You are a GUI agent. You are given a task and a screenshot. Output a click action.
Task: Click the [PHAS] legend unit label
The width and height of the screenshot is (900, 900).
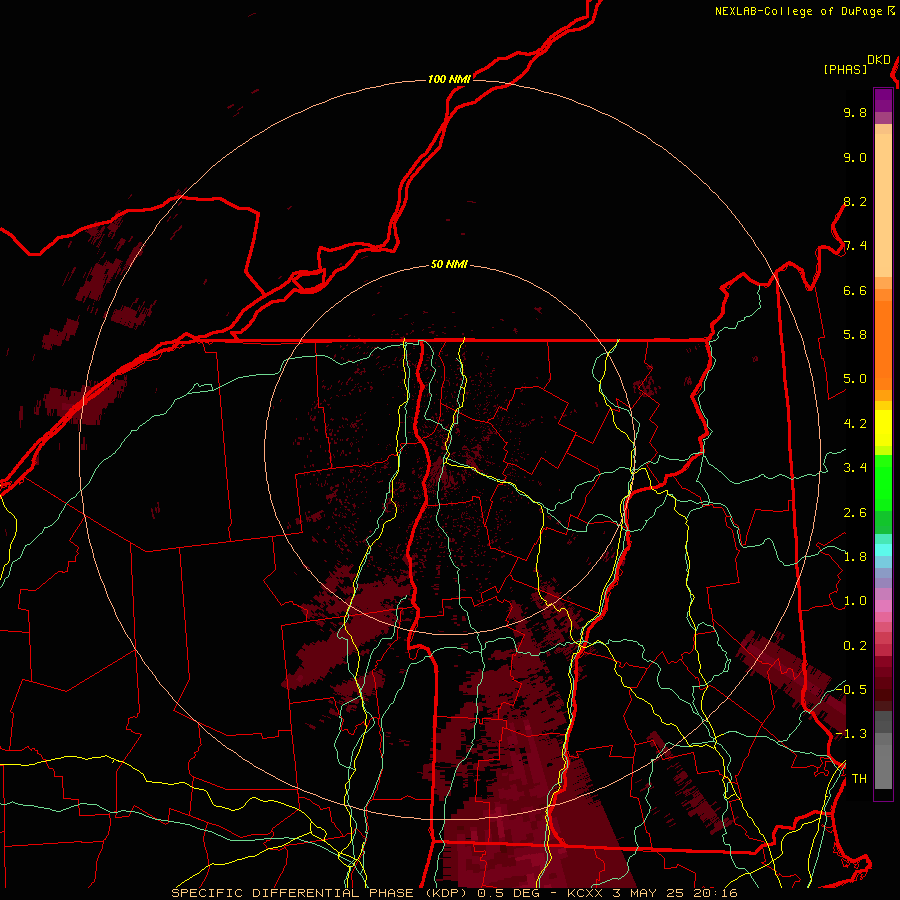[845, 69]
